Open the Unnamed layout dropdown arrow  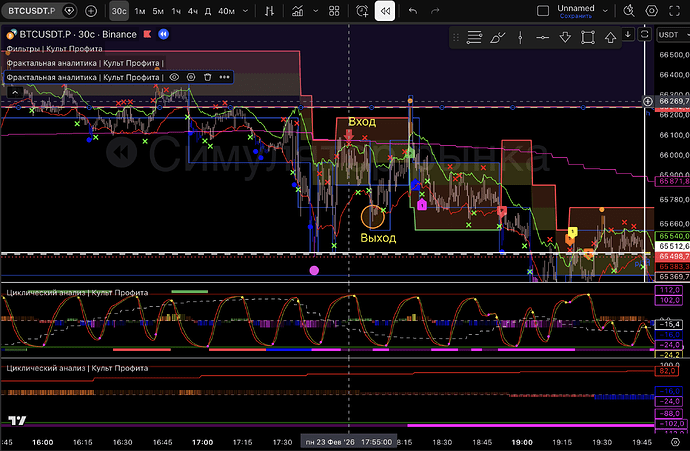click(x=606, y=10)
